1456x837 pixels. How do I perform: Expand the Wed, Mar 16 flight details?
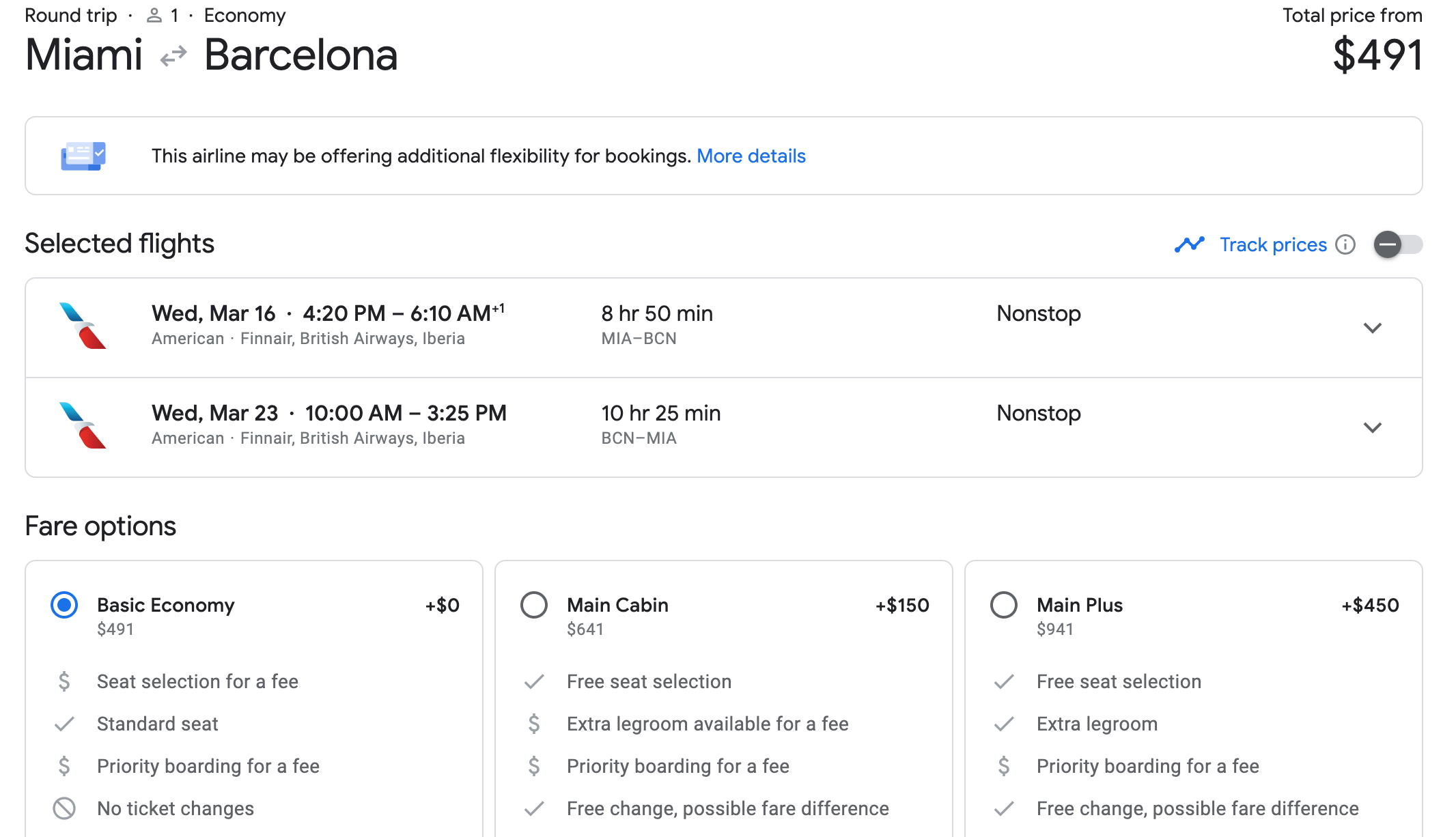coord(1372,328)
